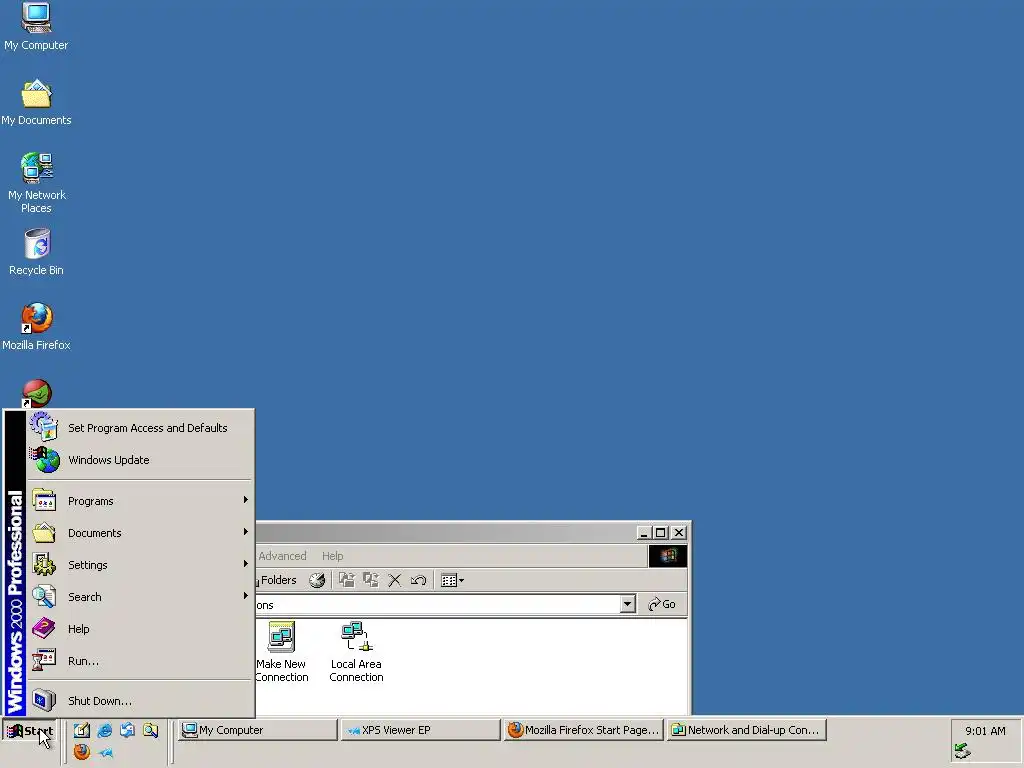Click the Delete toolbar icon
The width and height of the screenshot is (1024, 768).
(394, 580)
